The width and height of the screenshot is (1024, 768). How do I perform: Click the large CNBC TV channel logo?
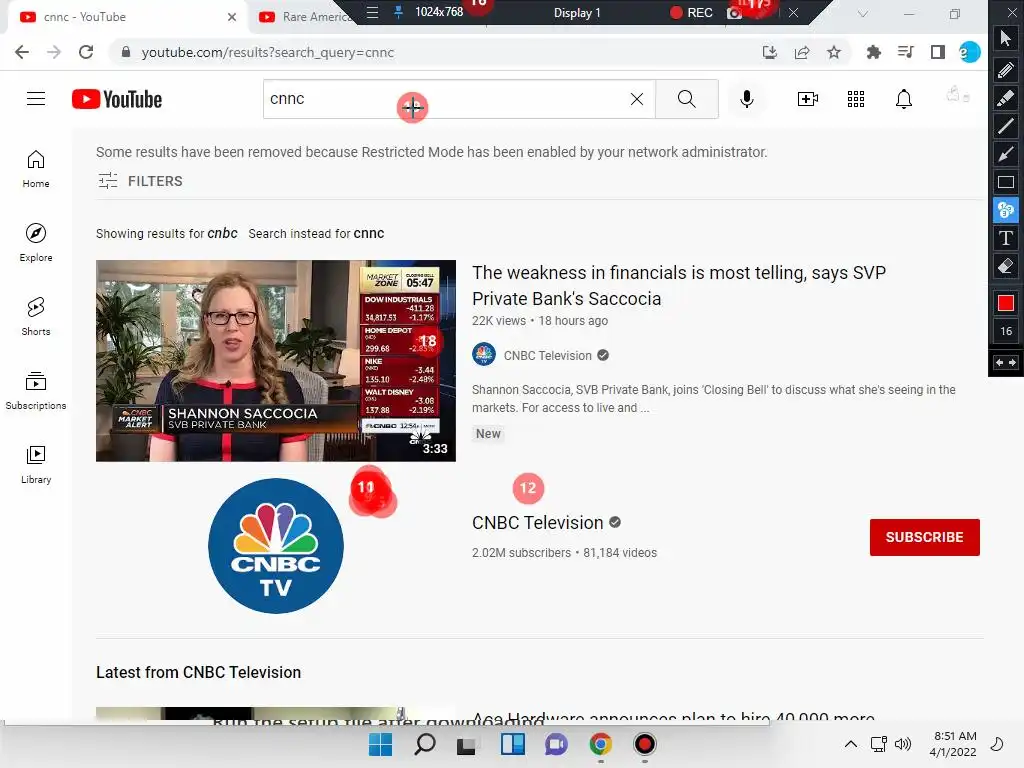pos(276,545)
